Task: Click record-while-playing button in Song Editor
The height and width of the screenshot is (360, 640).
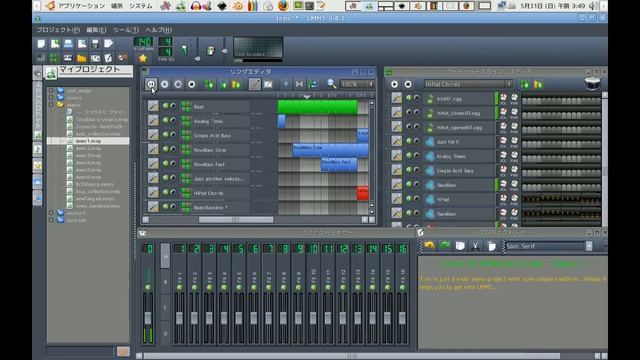Action: [x=178, y=84]
